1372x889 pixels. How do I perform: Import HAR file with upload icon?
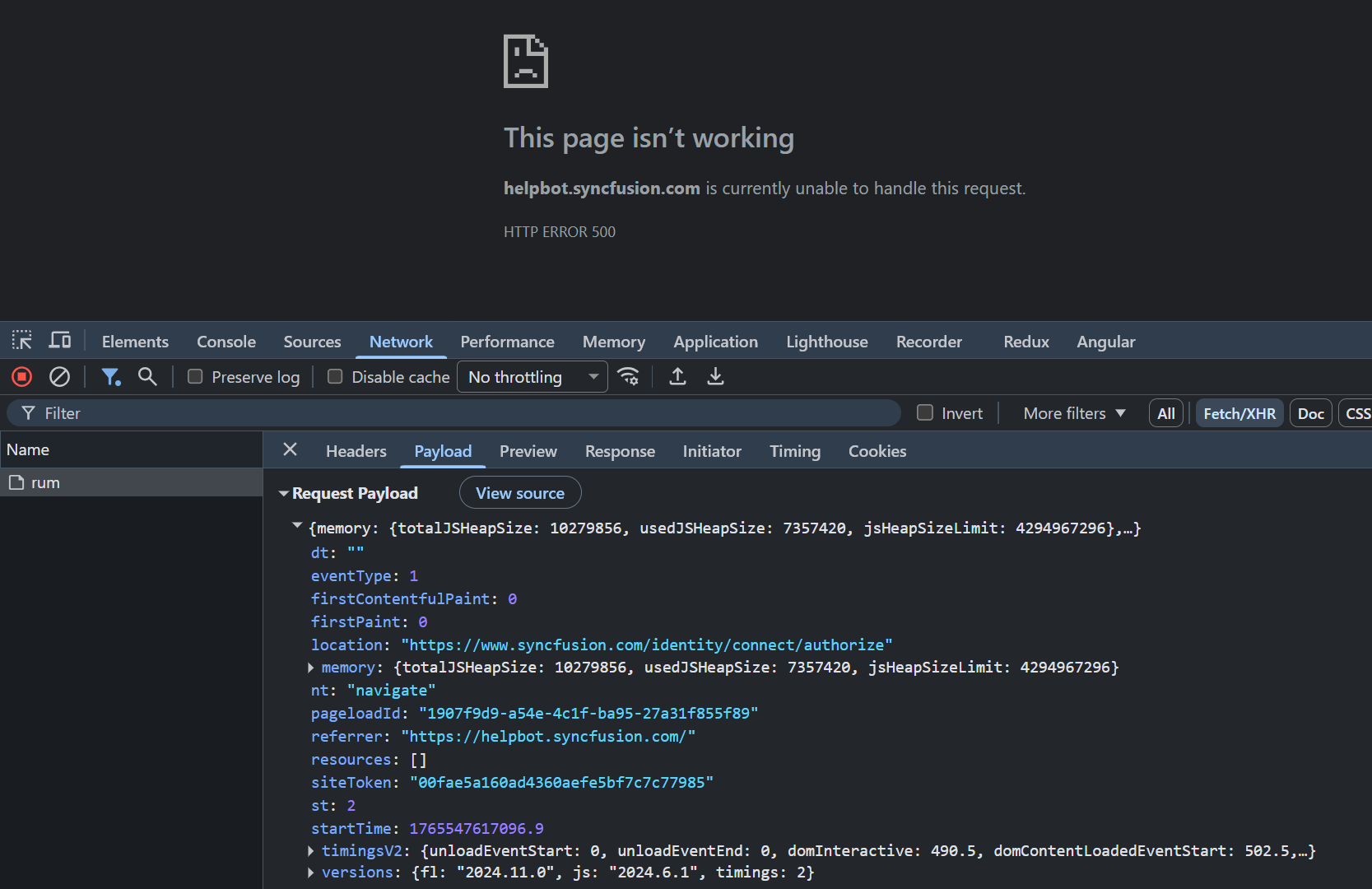(x=677, y=377)
